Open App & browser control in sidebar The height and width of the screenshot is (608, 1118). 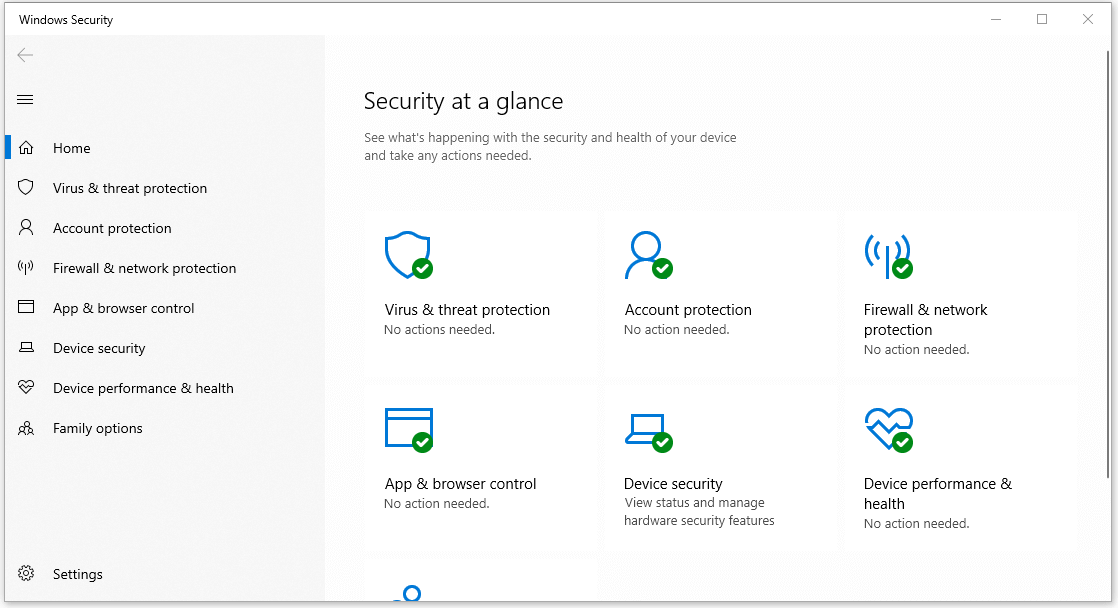click(x=123, y=308)
